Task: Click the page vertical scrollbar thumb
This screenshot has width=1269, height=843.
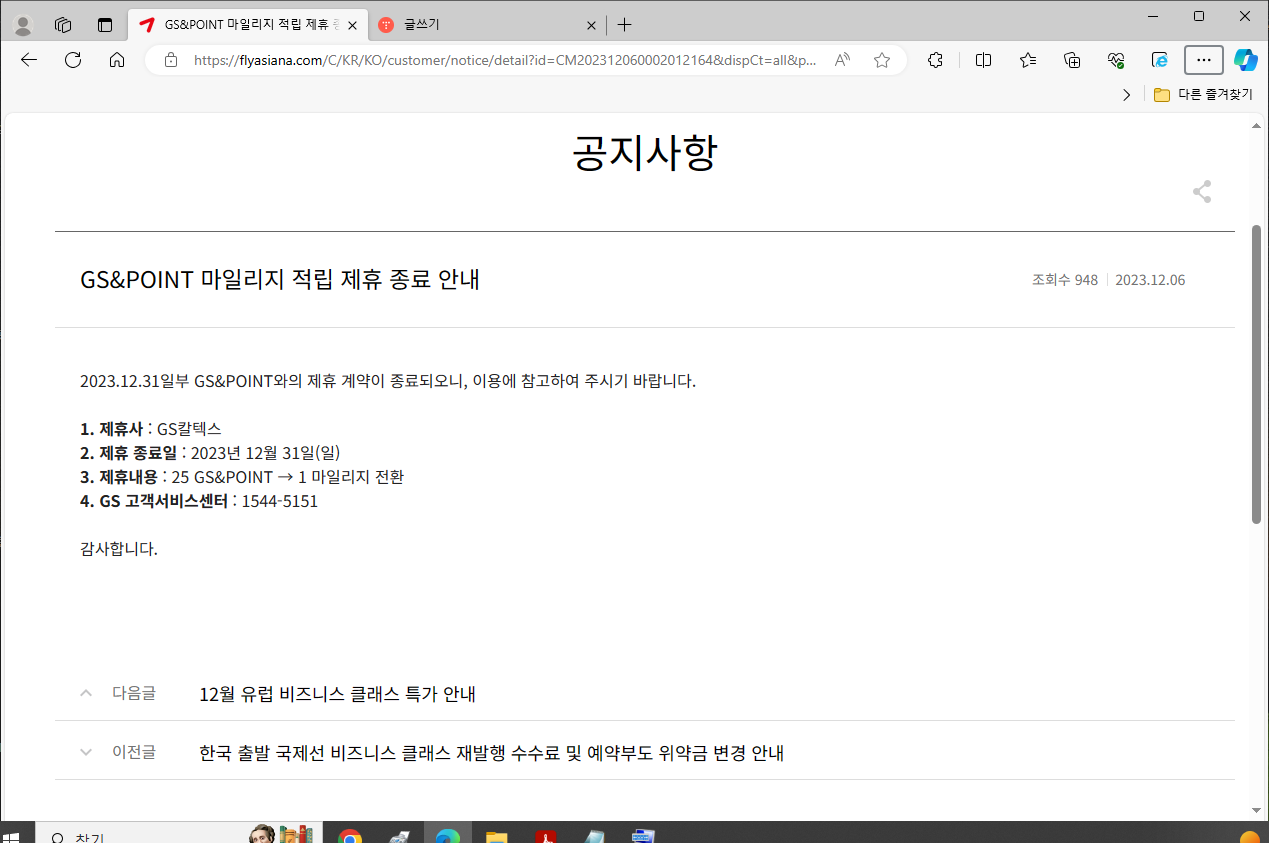Action: click(x=1256, y=374)
